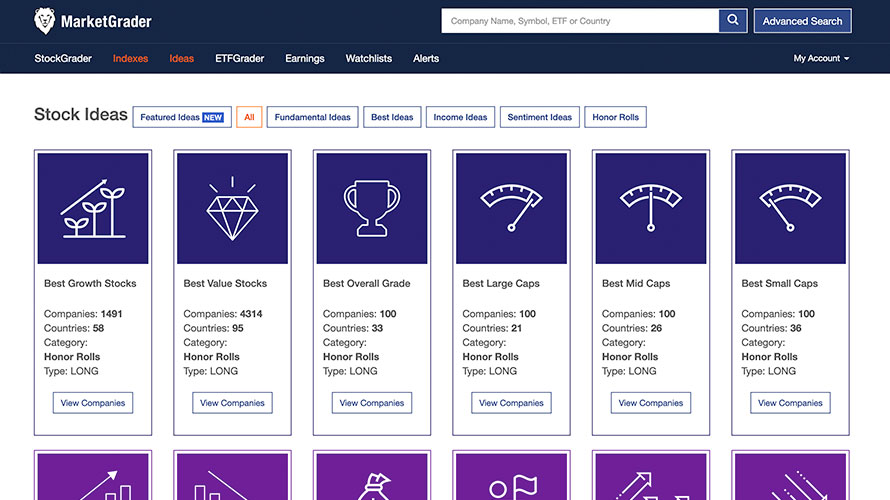Click the magnifying glass search icon

tap(733, 20)
